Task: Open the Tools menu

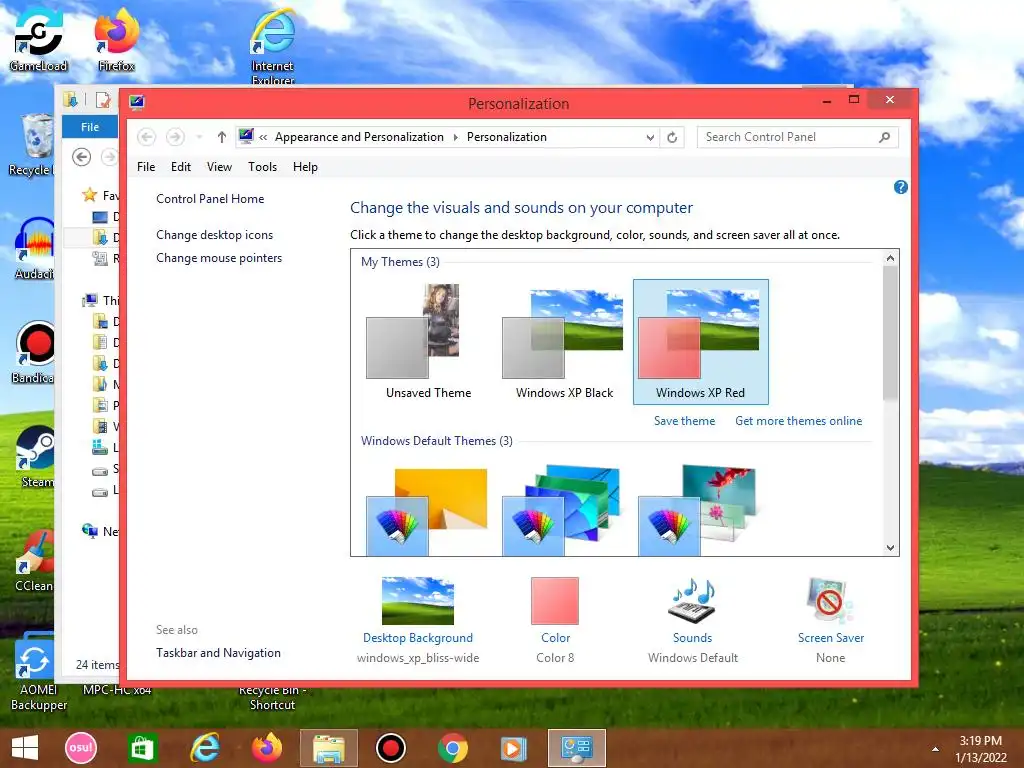Action: click(x=263, y=167)
